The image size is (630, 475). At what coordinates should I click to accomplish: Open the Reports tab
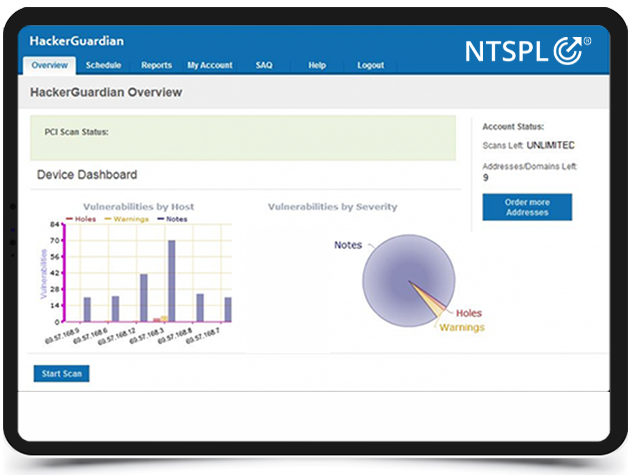(x=156, y=65)
